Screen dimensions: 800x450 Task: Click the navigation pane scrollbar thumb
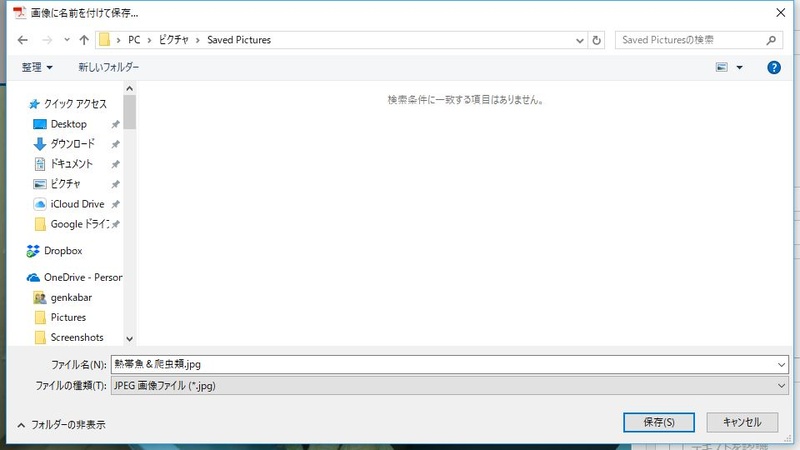[130, 112]
